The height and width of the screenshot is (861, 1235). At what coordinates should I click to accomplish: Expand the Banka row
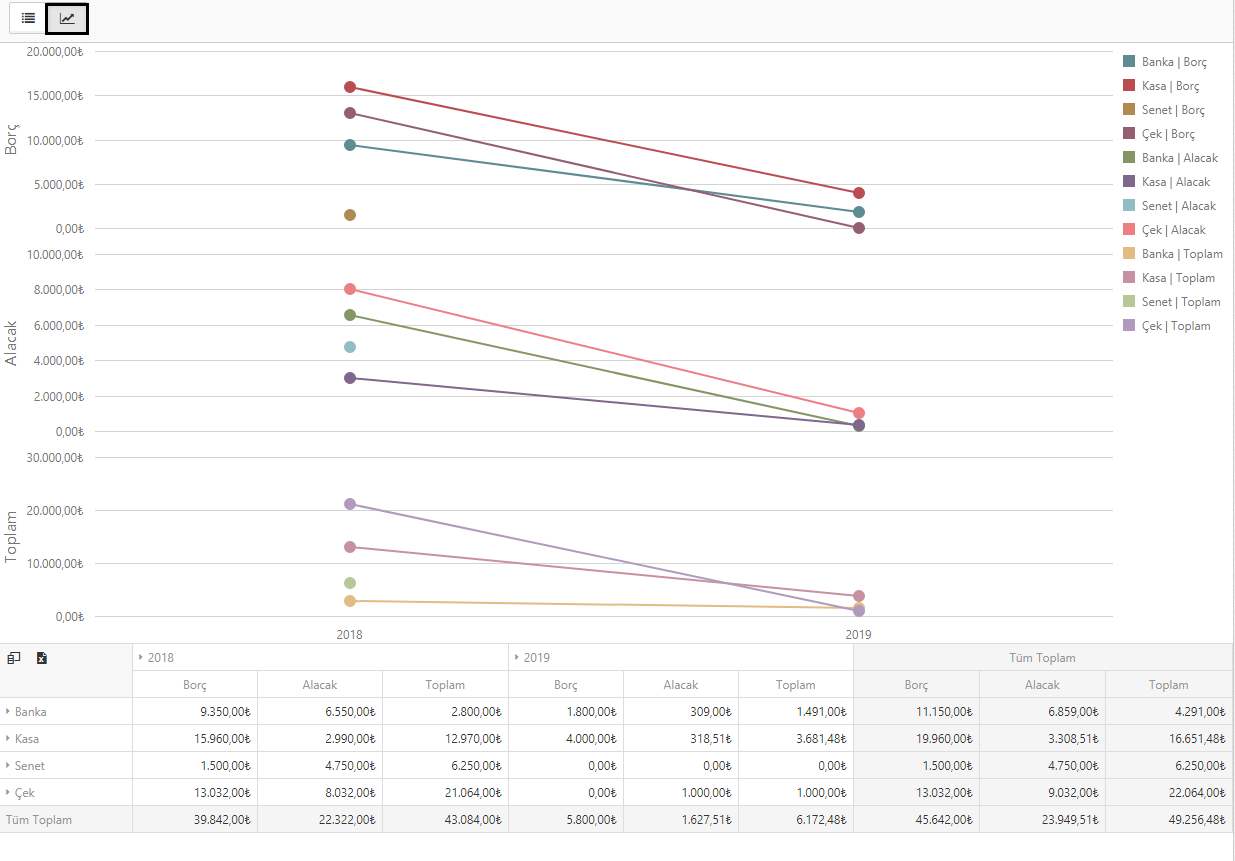8,712
